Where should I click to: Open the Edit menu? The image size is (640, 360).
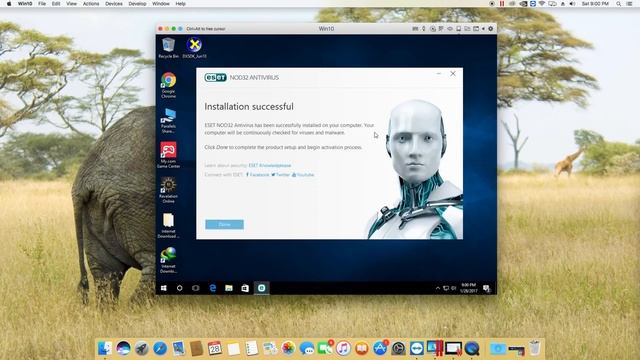(x=56, y=4)
